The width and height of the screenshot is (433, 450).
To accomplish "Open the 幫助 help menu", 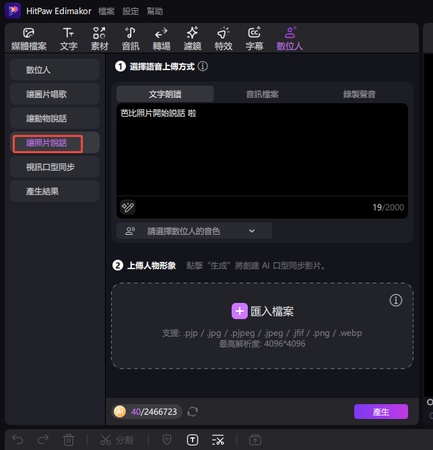I will tap(155, 11).
